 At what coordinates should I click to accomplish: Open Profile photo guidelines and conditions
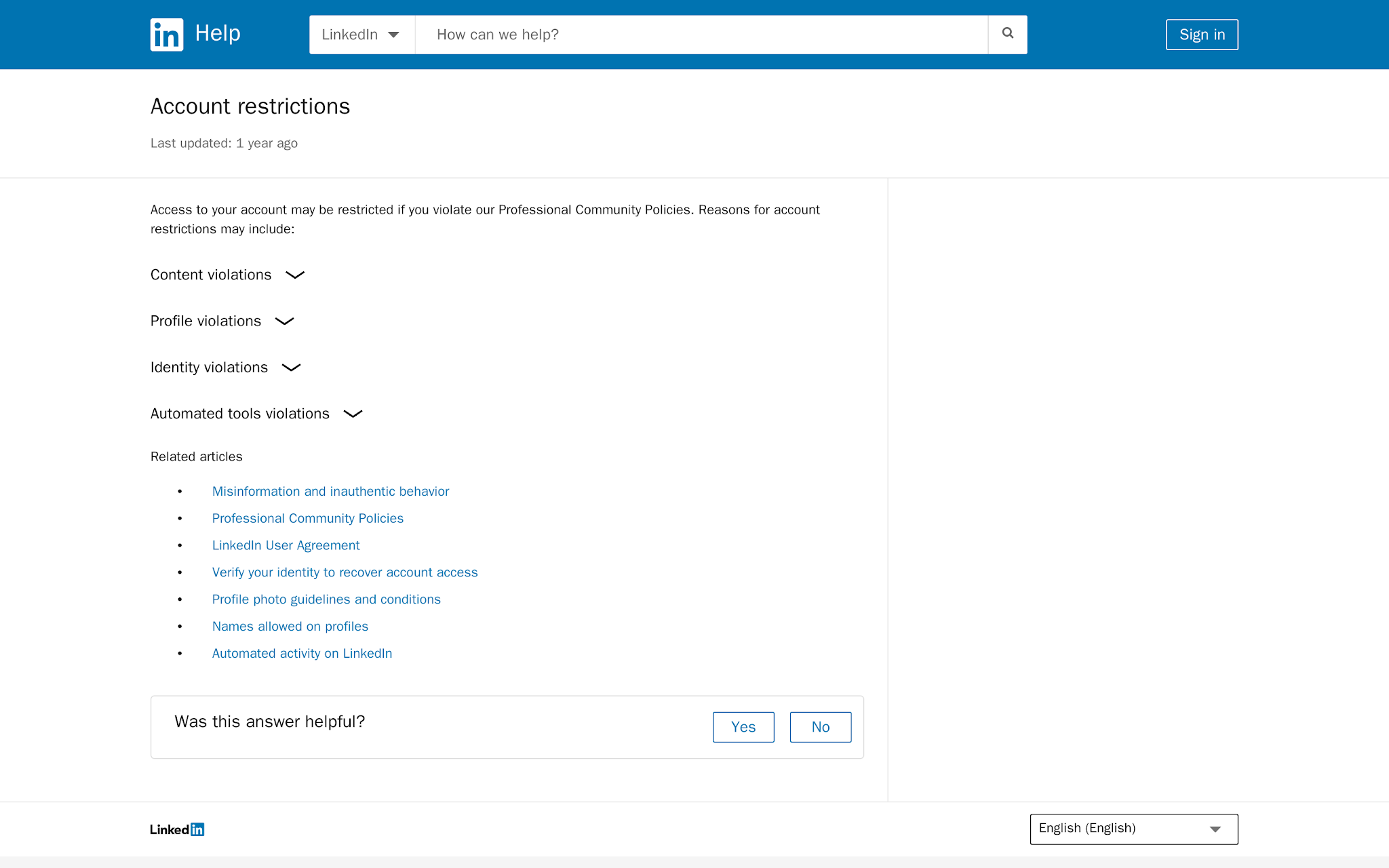[x=326, y=599]
